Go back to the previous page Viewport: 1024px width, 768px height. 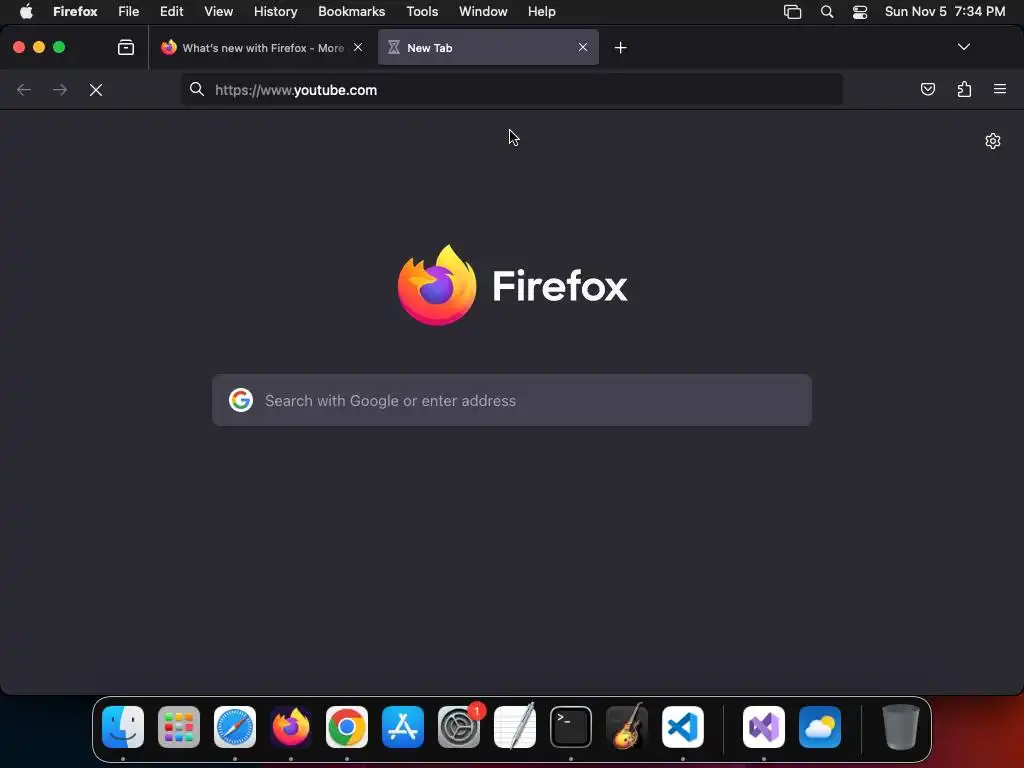(24, 90)
